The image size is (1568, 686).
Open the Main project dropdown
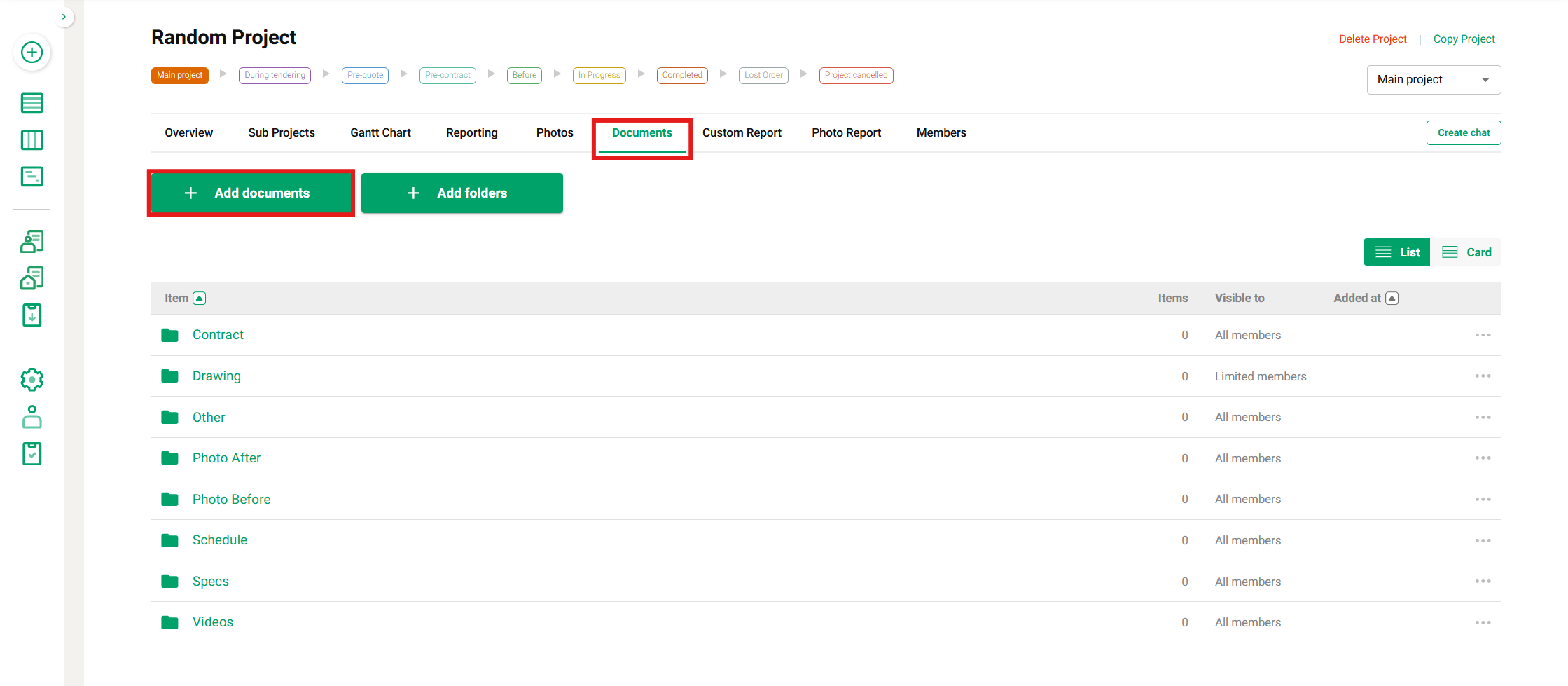(1433, 80)
